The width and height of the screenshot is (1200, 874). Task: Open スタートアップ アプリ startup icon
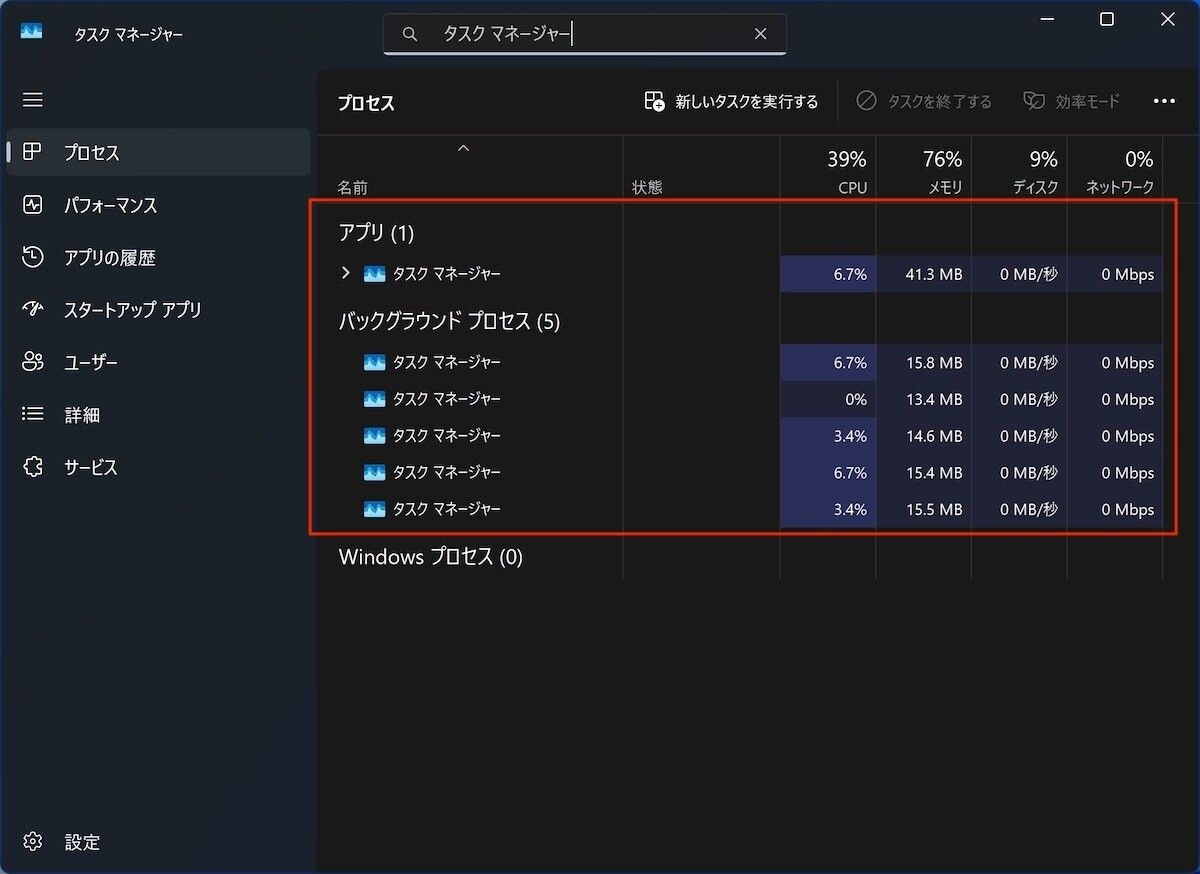tap(33, 310)
